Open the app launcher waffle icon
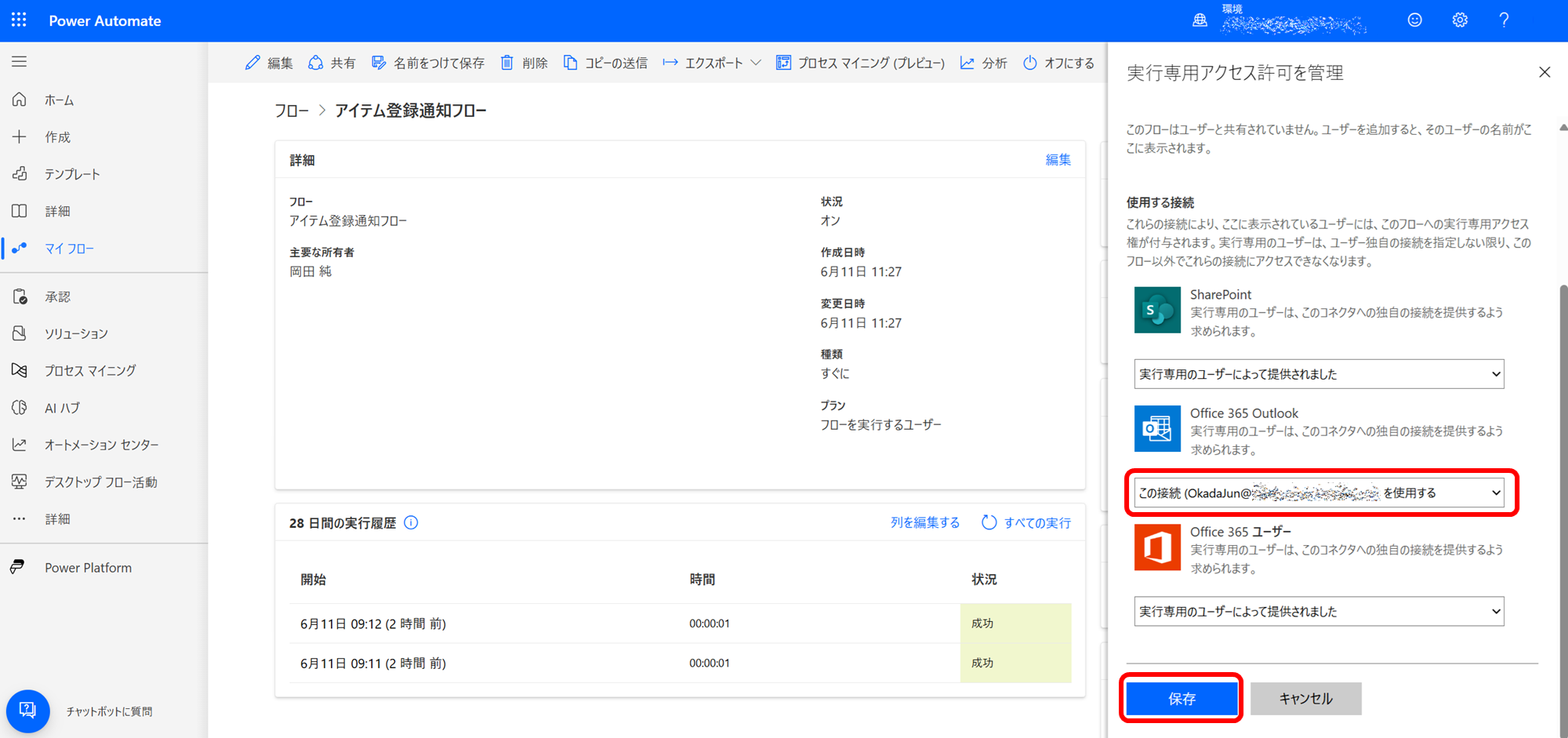The width and height of the screenshot is (1568, 738). [19, 20]
